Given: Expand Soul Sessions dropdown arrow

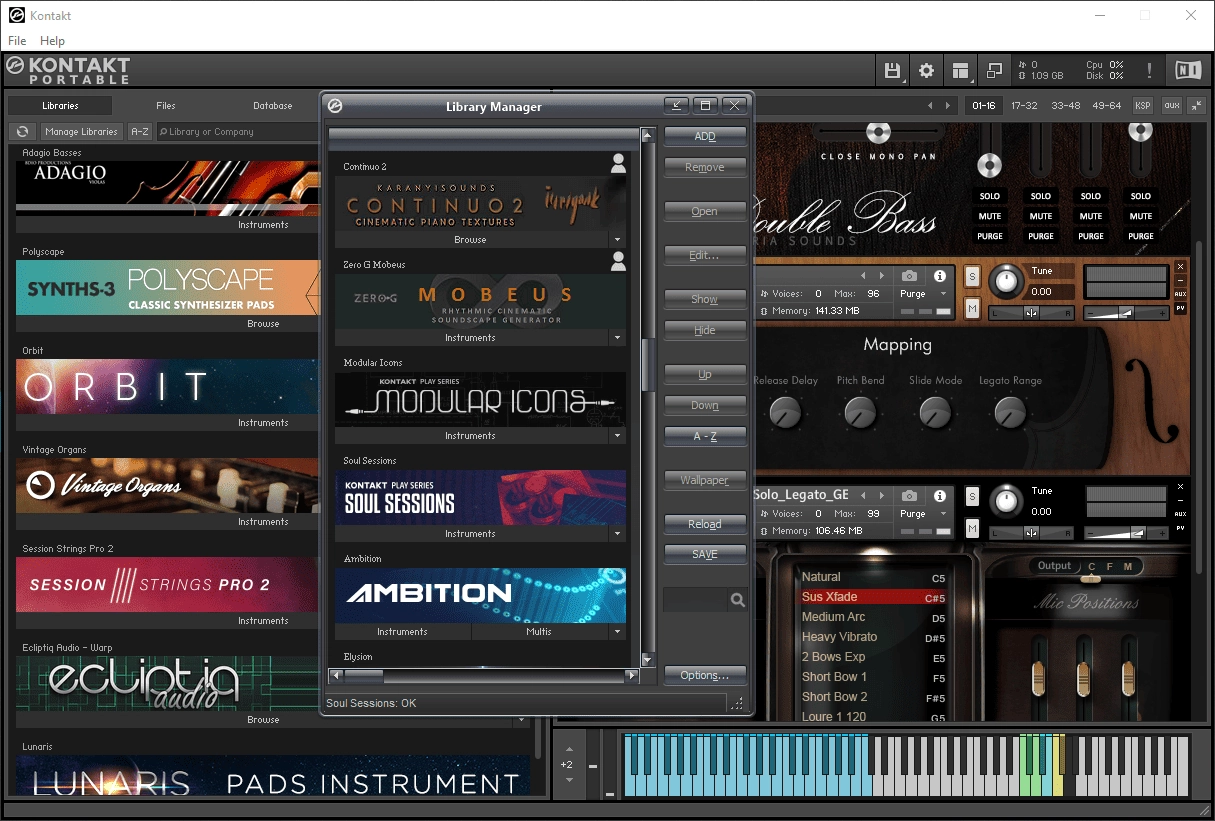Looking at the screenshot, I should pos(617,534).
